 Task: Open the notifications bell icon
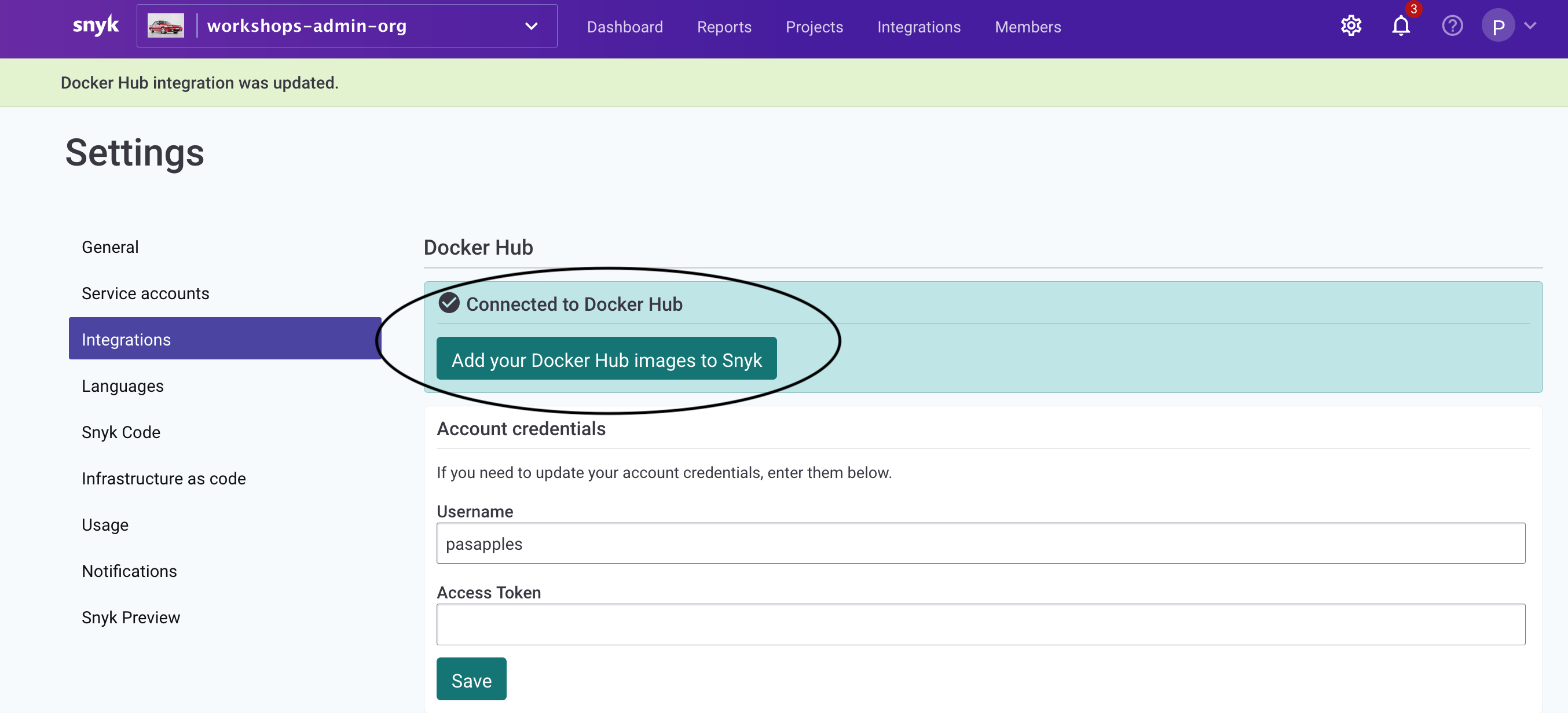pos(1401,26)
